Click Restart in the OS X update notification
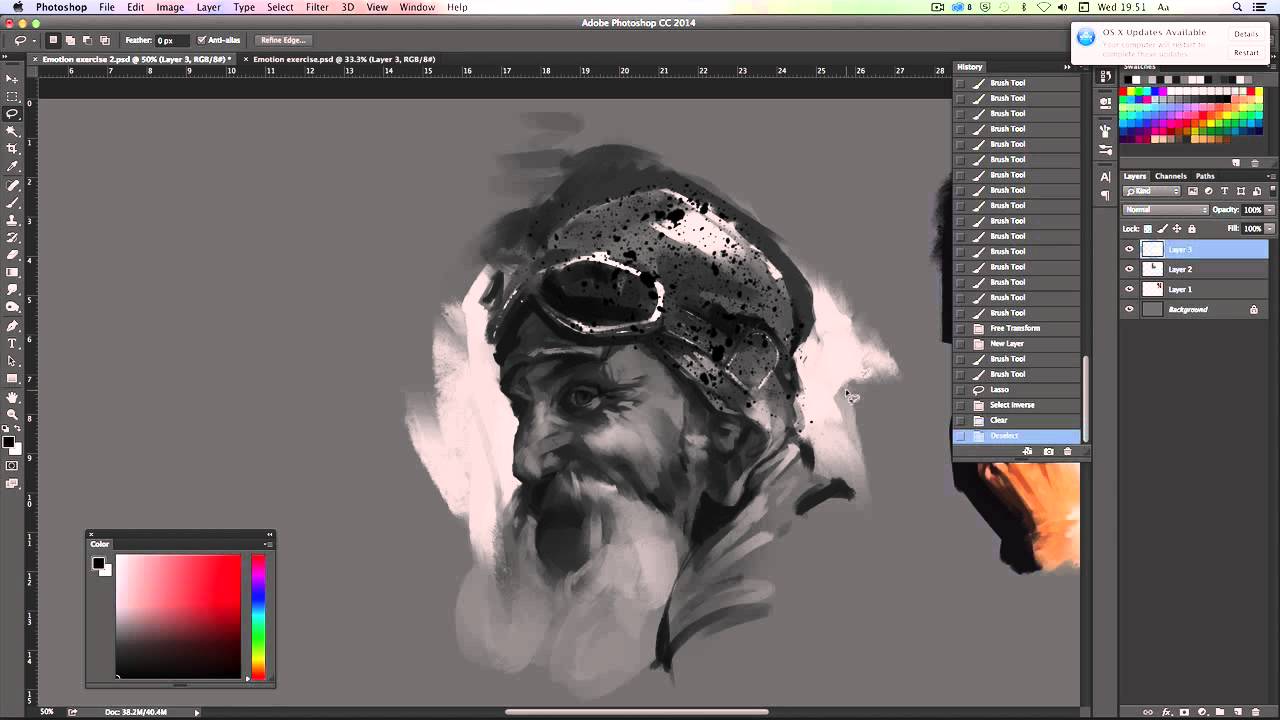 pyautogui.click(x=1246, y=53)
